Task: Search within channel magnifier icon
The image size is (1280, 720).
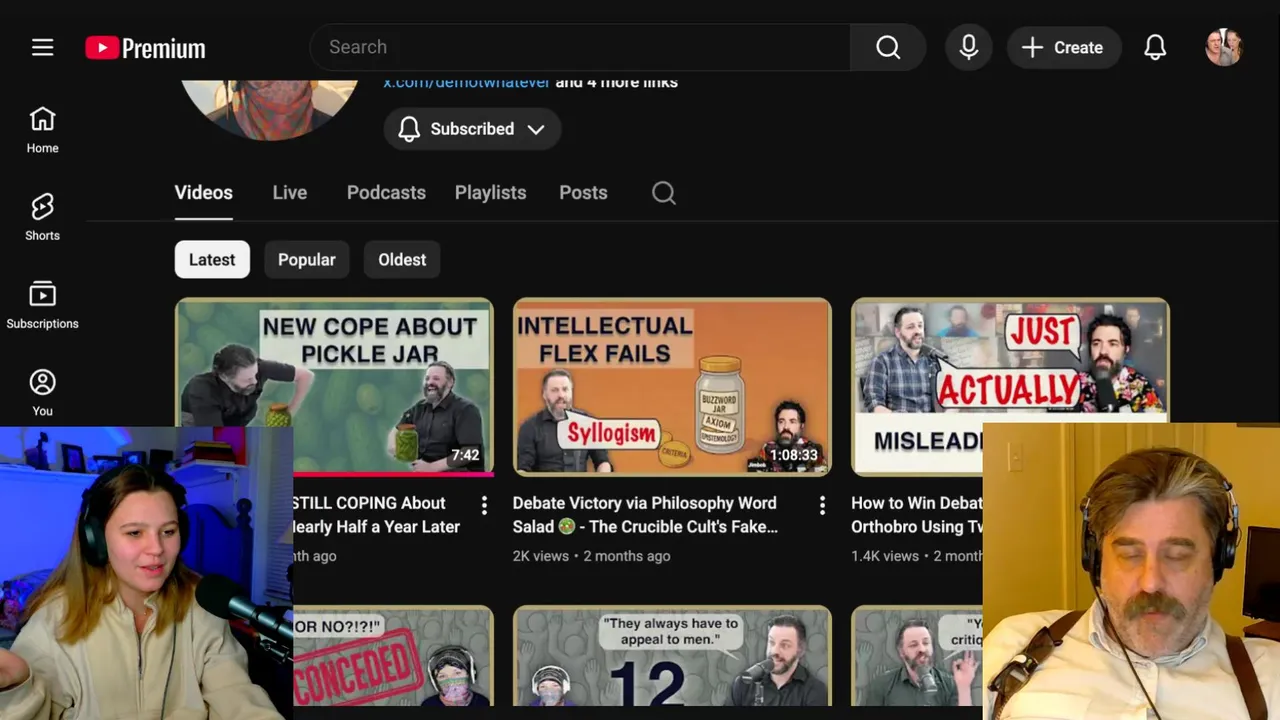Action: coord(664,193)
